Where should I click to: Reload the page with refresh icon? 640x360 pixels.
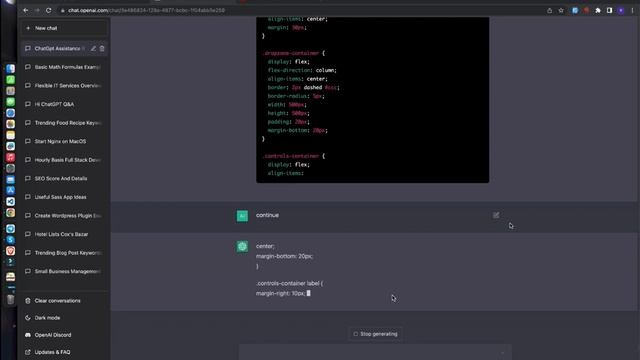coord(49,10)
